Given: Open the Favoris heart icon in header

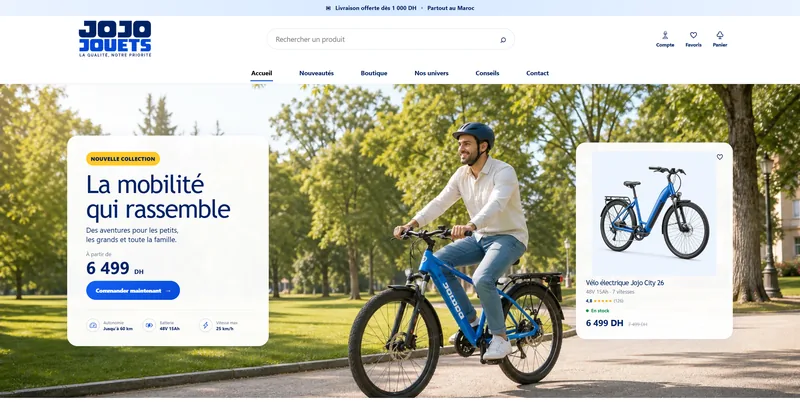Looking at the screenshot, I should click(x=693, y=35).
